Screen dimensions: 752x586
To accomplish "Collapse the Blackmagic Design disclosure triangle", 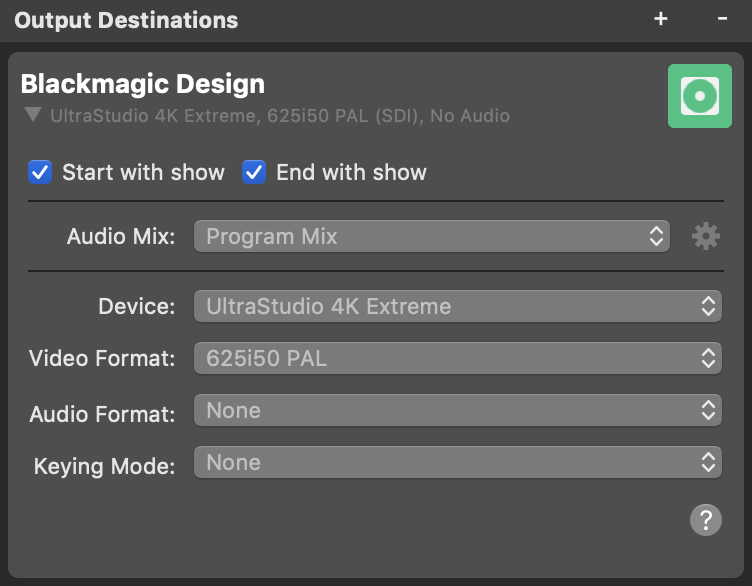I will click(x=33, y=115).
